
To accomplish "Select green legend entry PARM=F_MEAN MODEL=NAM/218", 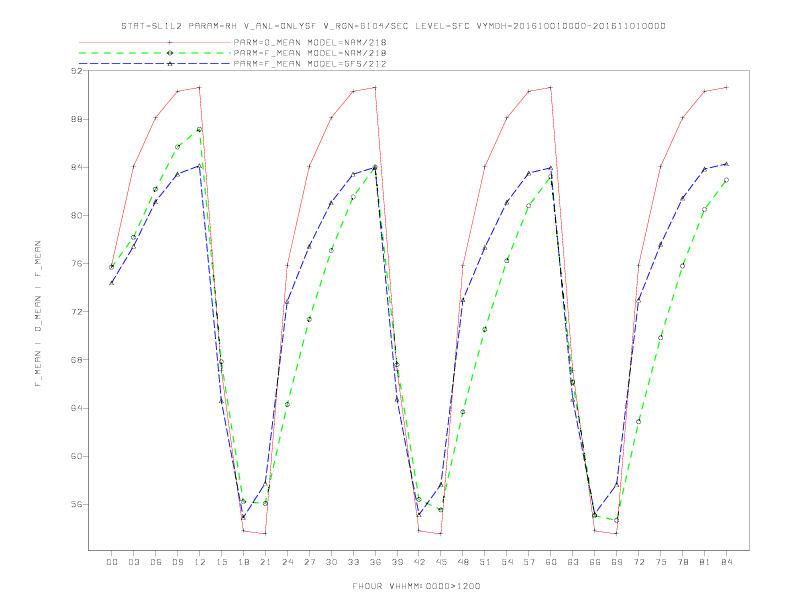I will coord(310,53).
